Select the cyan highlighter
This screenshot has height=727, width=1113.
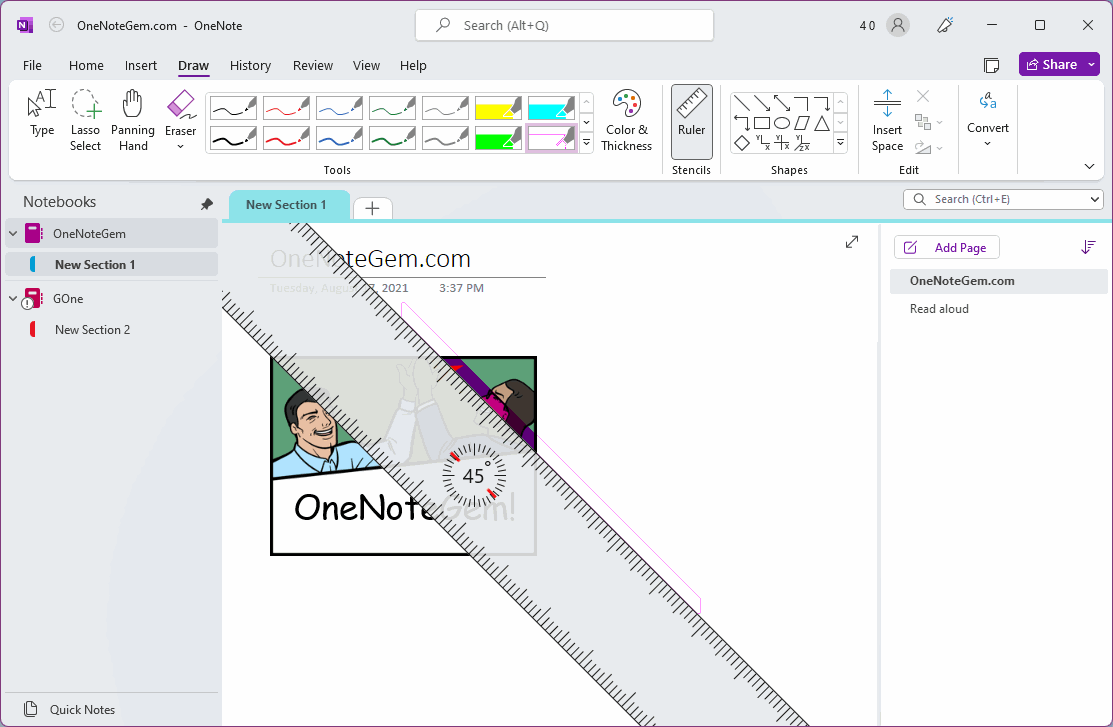pos(552,108)
